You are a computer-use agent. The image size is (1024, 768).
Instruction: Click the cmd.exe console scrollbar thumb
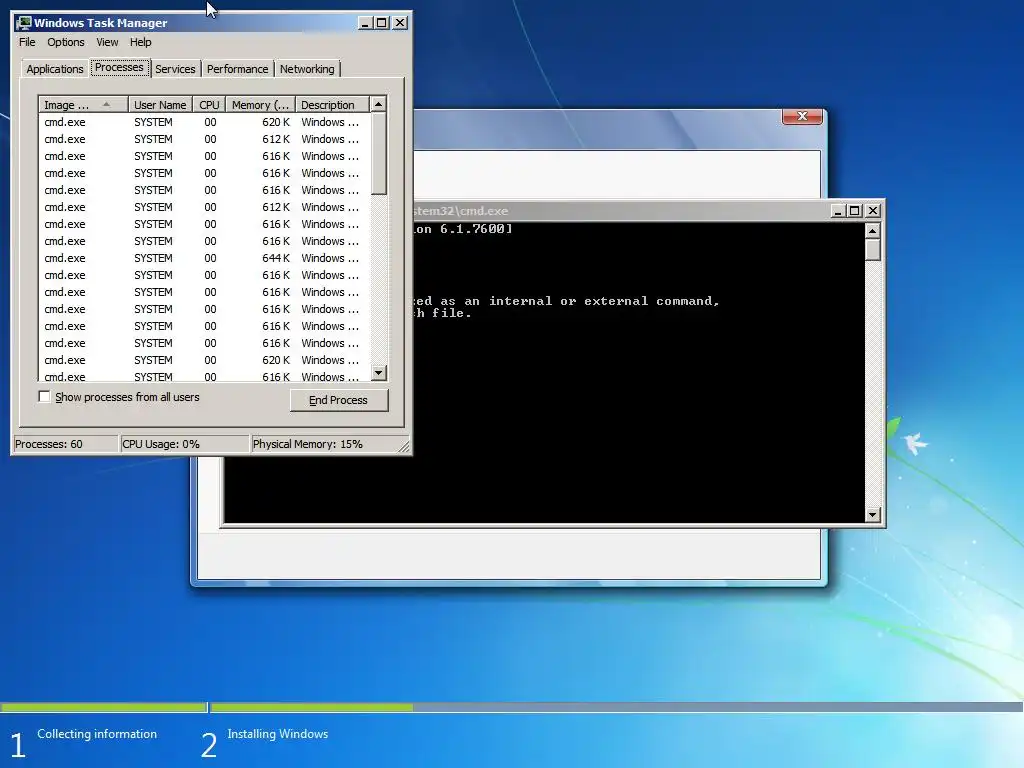pos(872,250)
